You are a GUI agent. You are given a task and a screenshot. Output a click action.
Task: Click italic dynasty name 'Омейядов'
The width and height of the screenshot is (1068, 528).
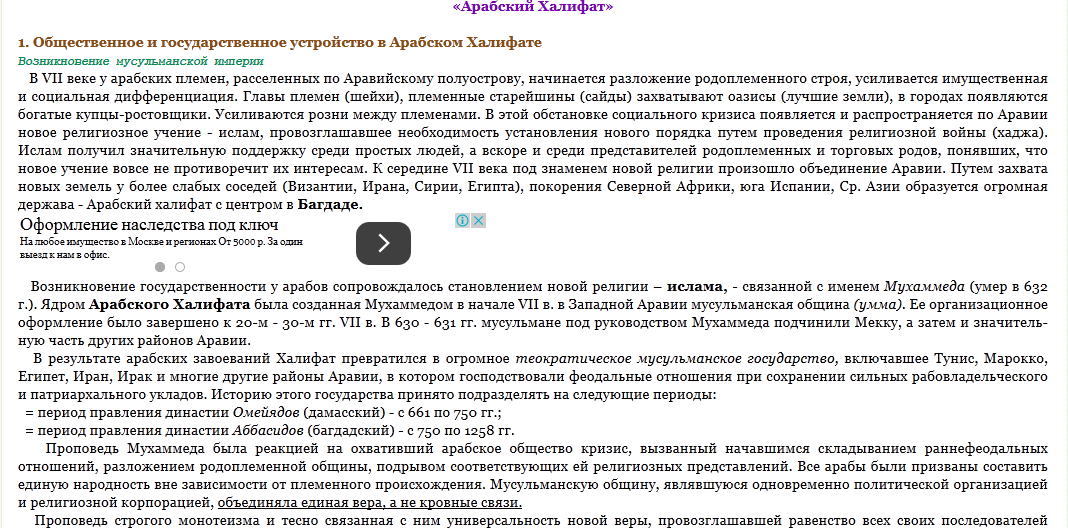coord(266,413)
